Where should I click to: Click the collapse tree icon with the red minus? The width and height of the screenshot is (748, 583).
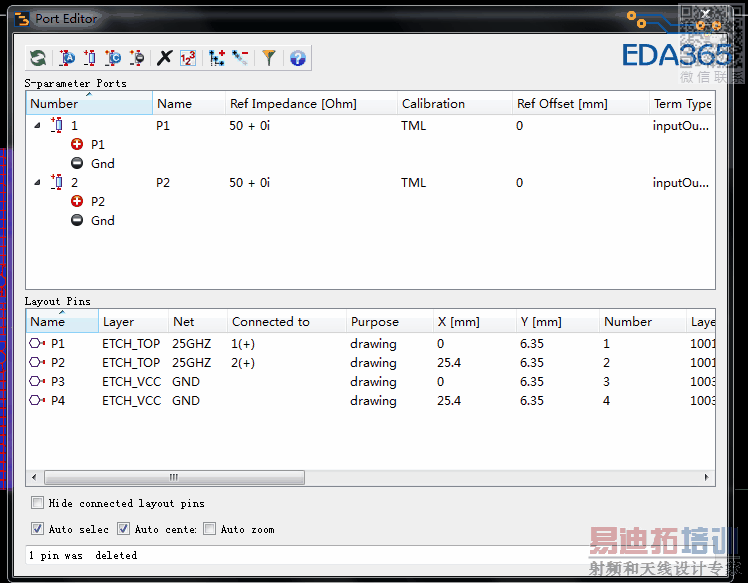pyautogui.click(x=240, y=58)
